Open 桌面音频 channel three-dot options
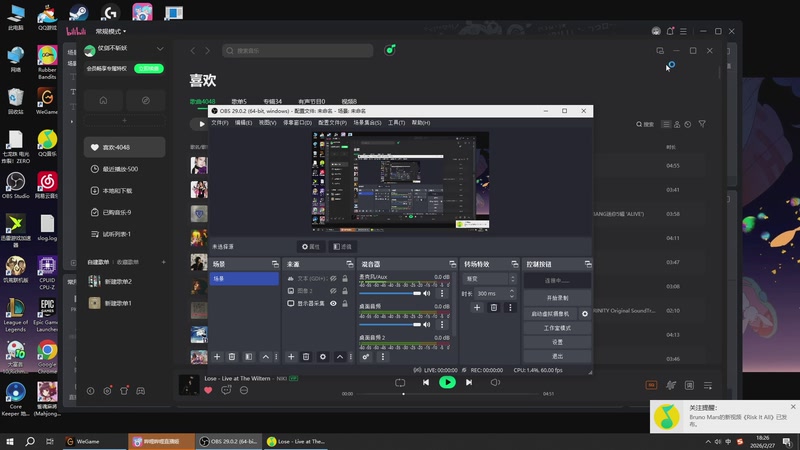The height and width of the screenshot is (450, 800). [x=442, y=324]
